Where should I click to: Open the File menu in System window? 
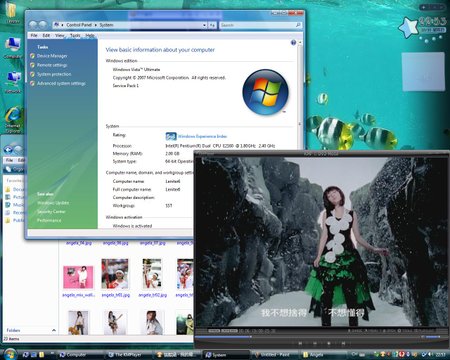click(34, 35)
